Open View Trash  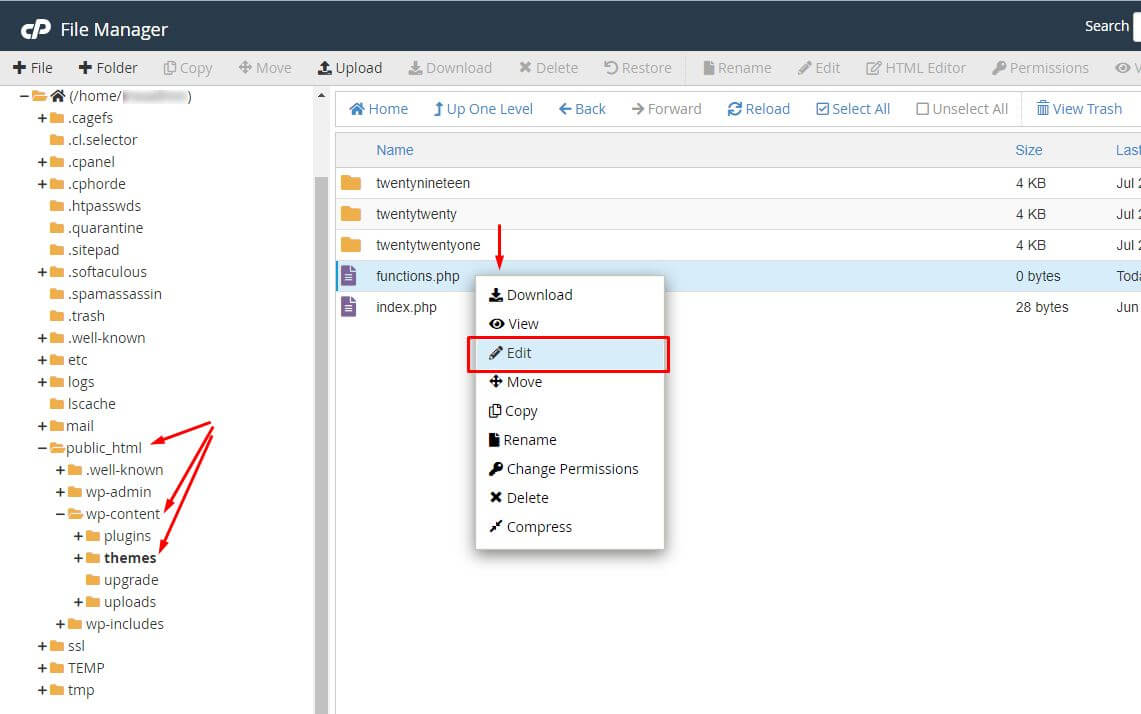(x=1079, y=108)
